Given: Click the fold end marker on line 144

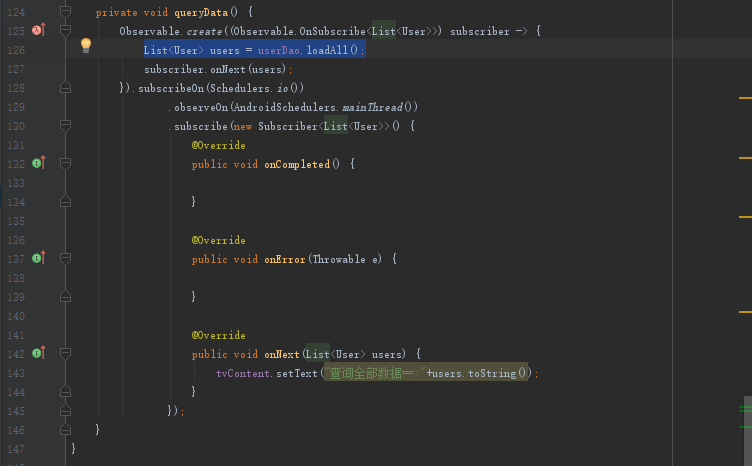Looking at the screenshot, I should tap(66, 392).
